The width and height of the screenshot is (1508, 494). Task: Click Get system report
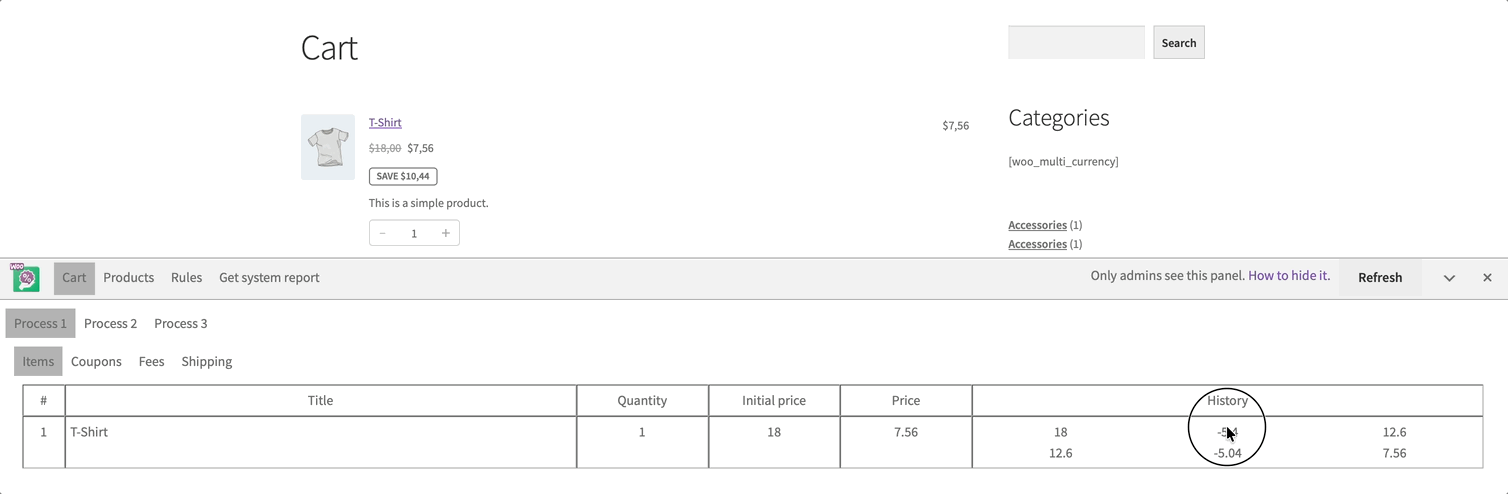pyautogui.click(x=269, y=278)
